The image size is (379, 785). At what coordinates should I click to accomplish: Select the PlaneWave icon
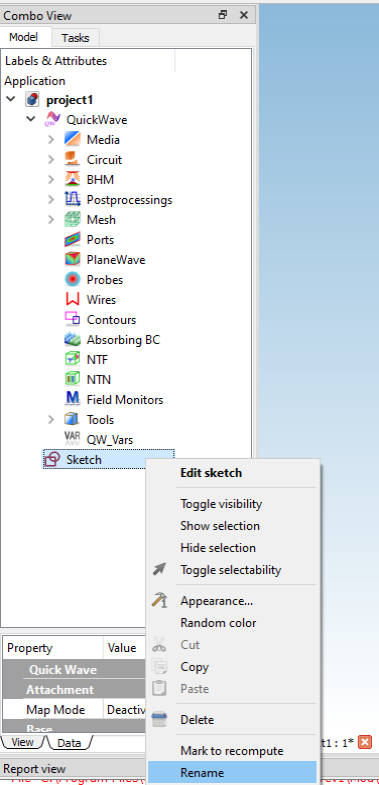(x=73, y=260)
